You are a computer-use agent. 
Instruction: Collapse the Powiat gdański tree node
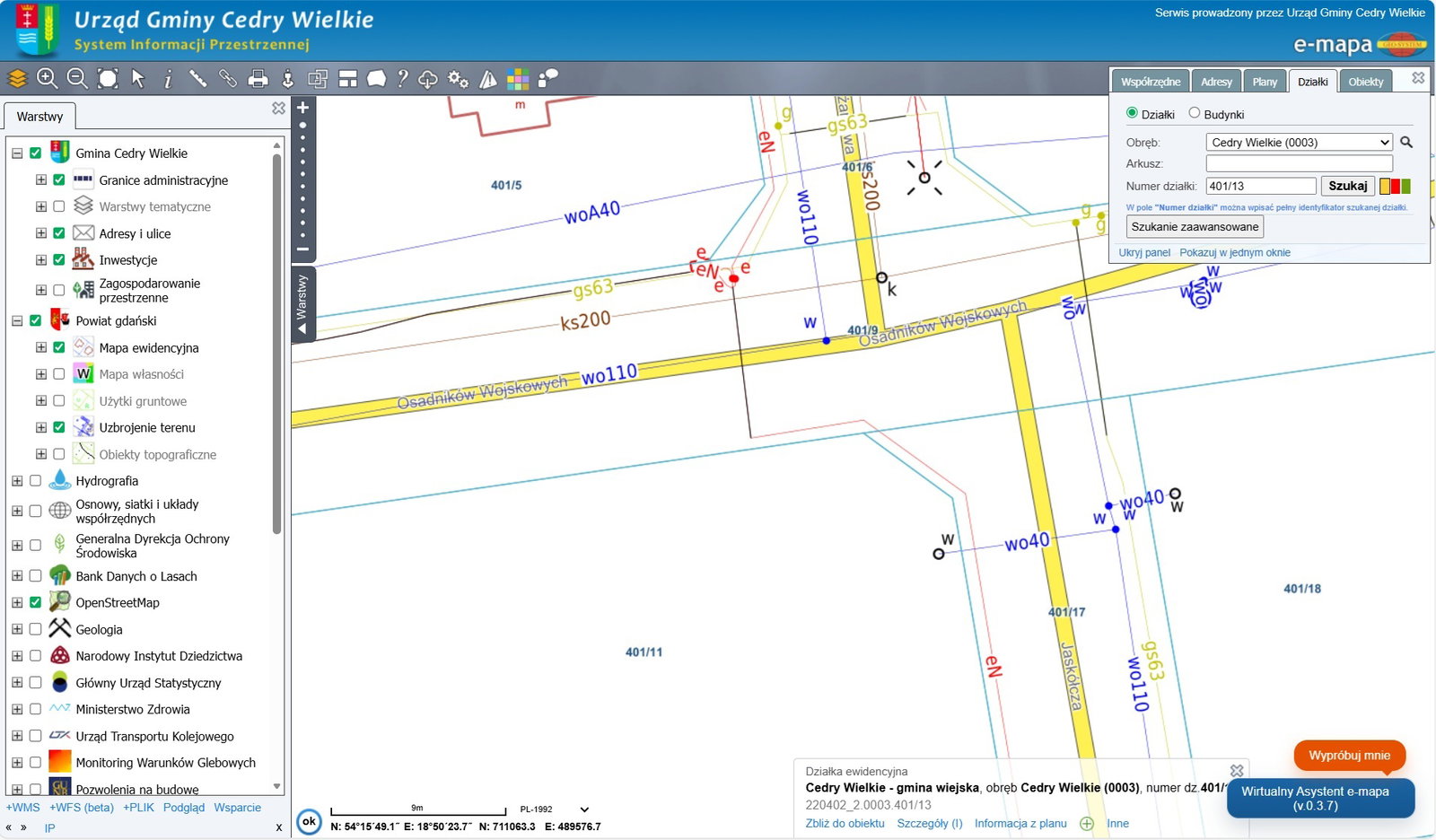click(17, 320)
